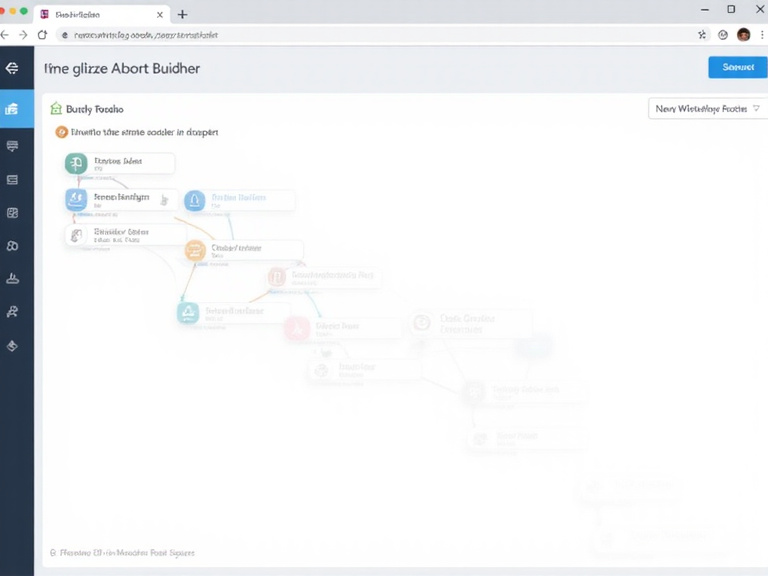Reload the page with the refresh icon
768x576 pixels.
click(x=43, y=35)
